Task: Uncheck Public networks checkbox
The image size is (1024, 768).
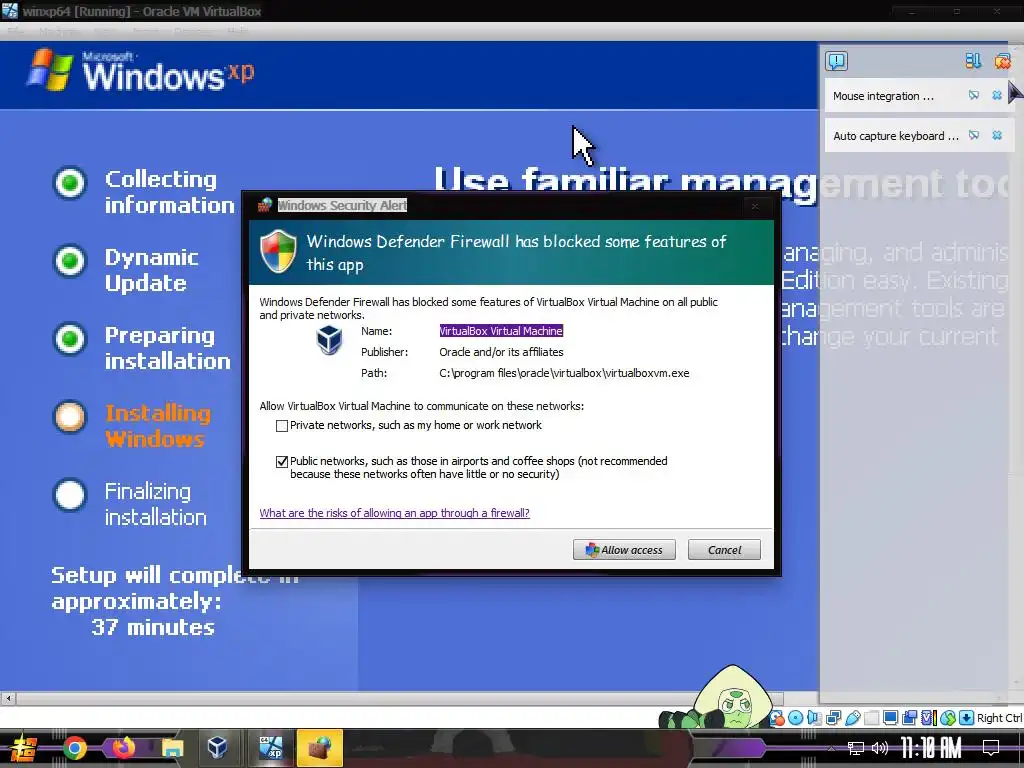Action: coord(282,462)
